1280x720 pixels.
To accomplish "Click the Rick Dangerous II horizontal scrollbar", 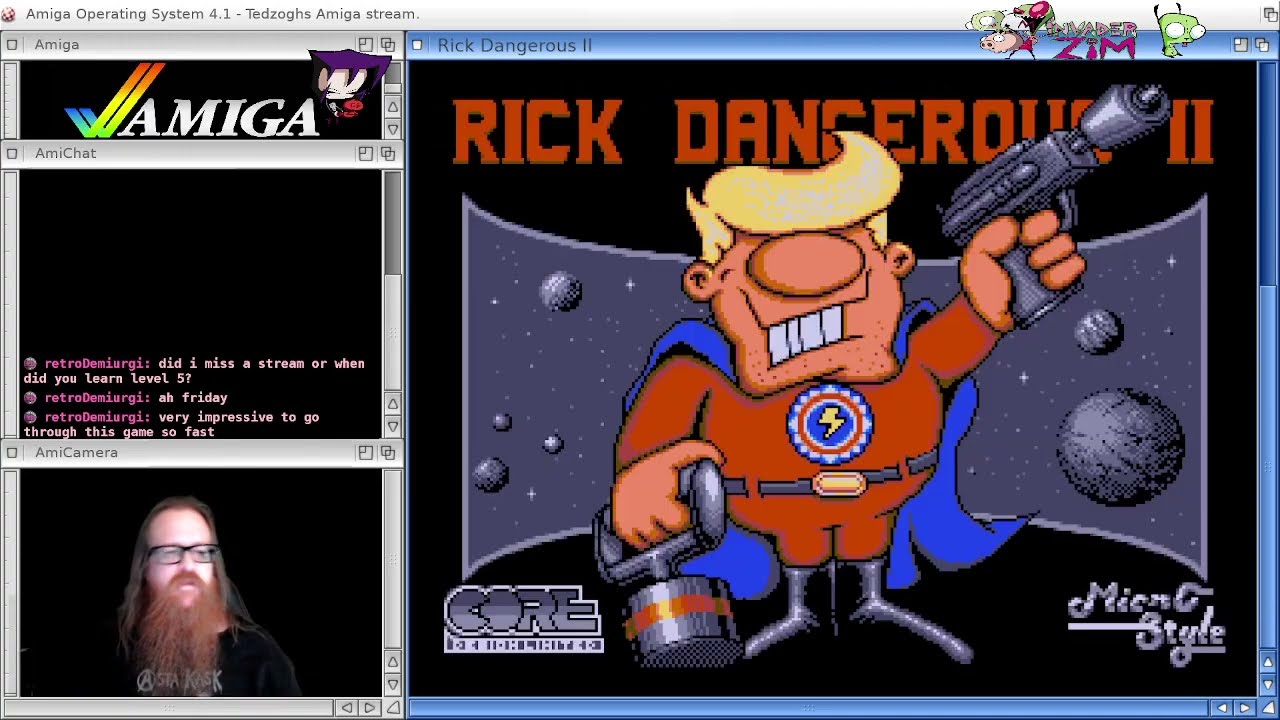I will click(810, 708).
